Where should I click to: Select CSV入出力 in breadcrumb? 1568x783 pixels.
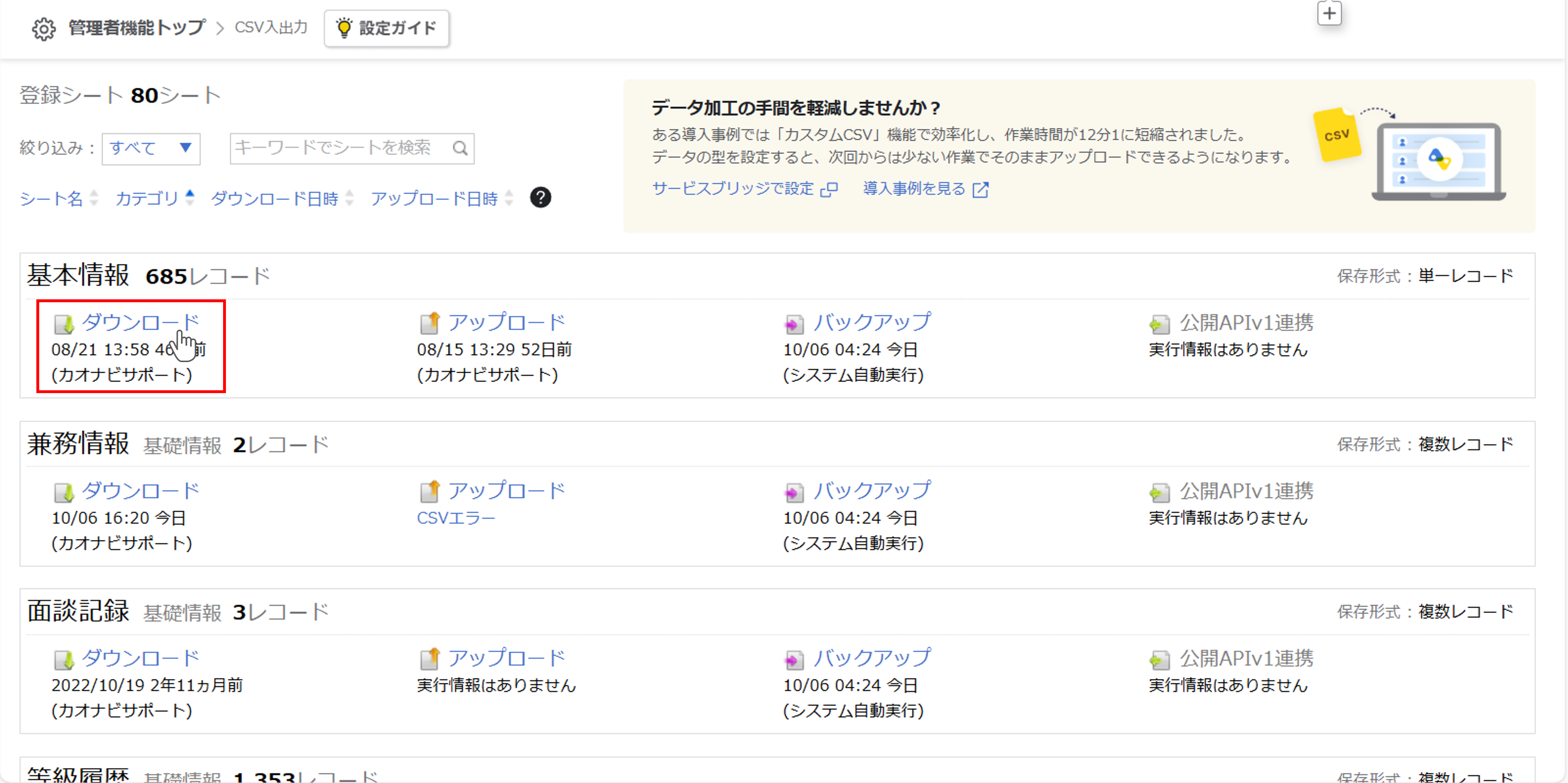[x=271, y=27]
